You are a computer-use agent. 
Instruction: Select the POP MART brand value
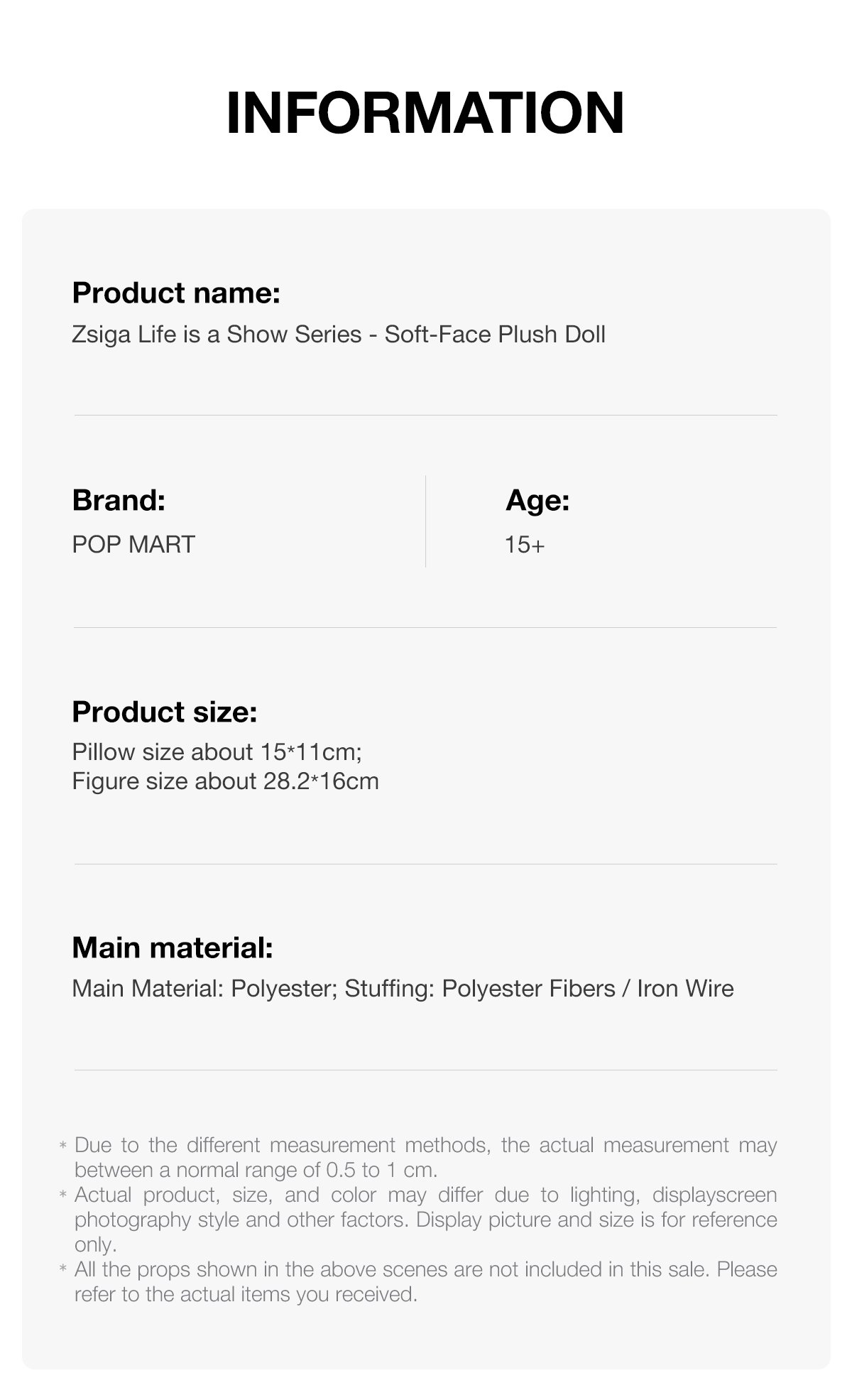click(x=133, y=544)
